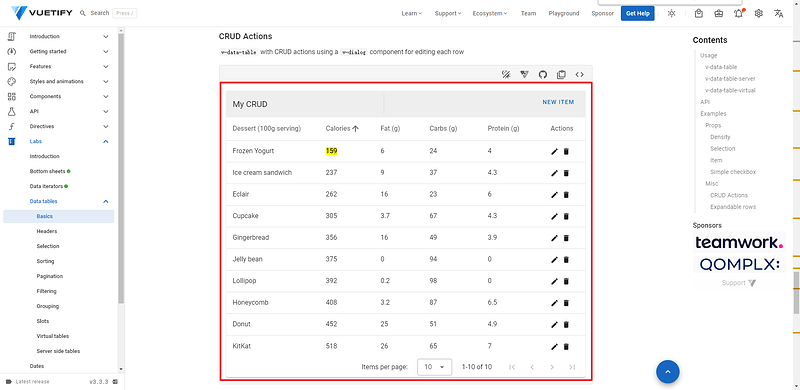Open example in Vuetify Playground icon
The height and width of the screenshot is (390, 800).
tap(524, 75)
